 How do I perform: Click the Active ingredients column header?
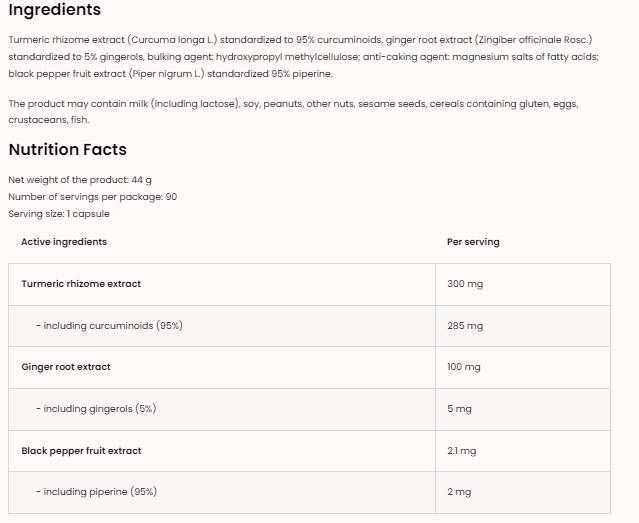point(64,242)
